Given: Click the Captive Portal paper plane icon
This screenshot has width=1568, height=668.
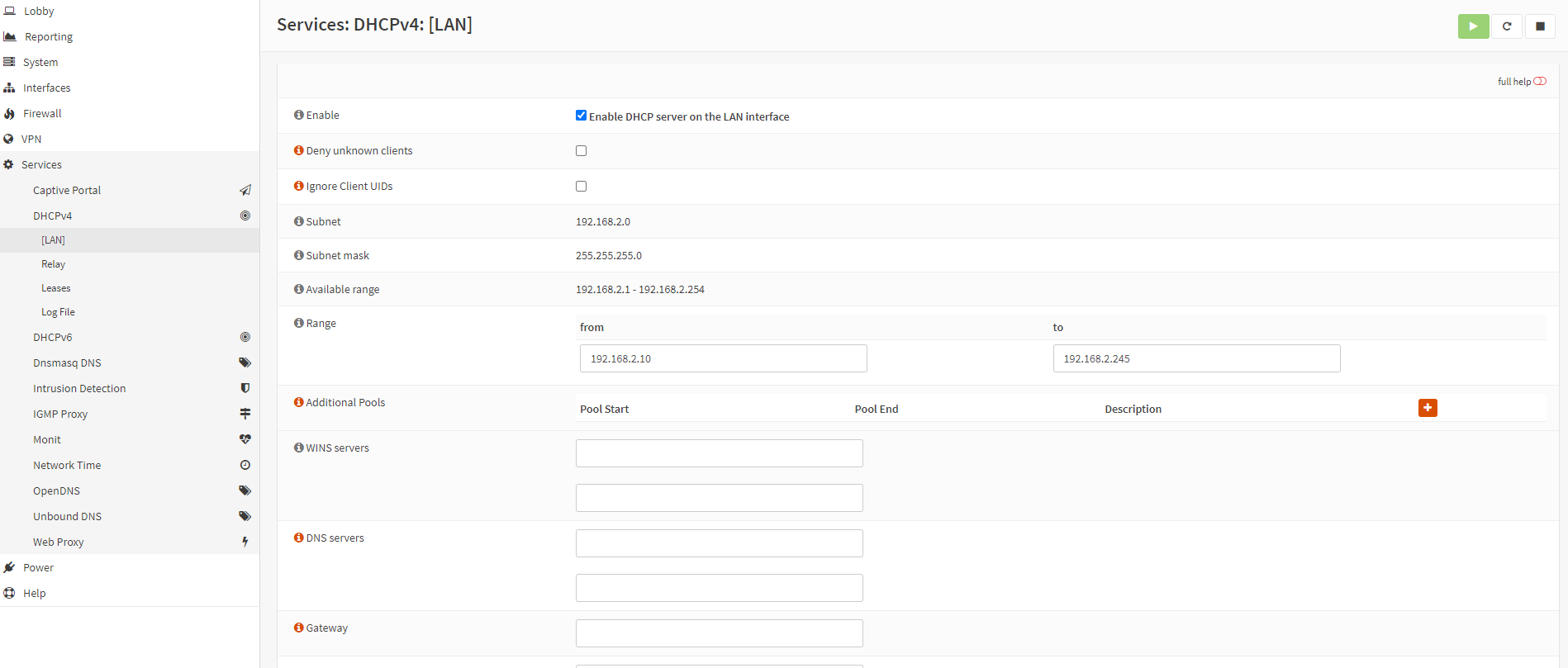Looking at the screenshot, I should point(245,190).
